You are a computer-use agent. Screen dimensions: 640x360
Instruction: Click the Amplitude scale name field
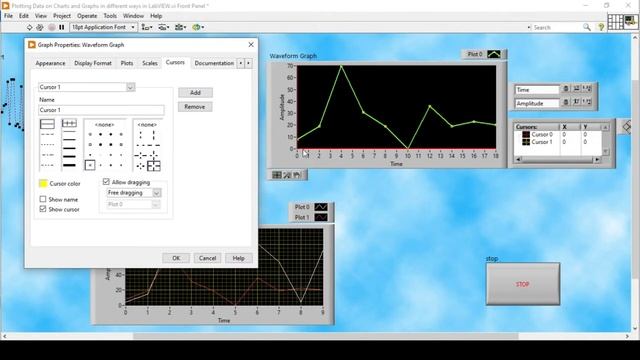point(537,103)
